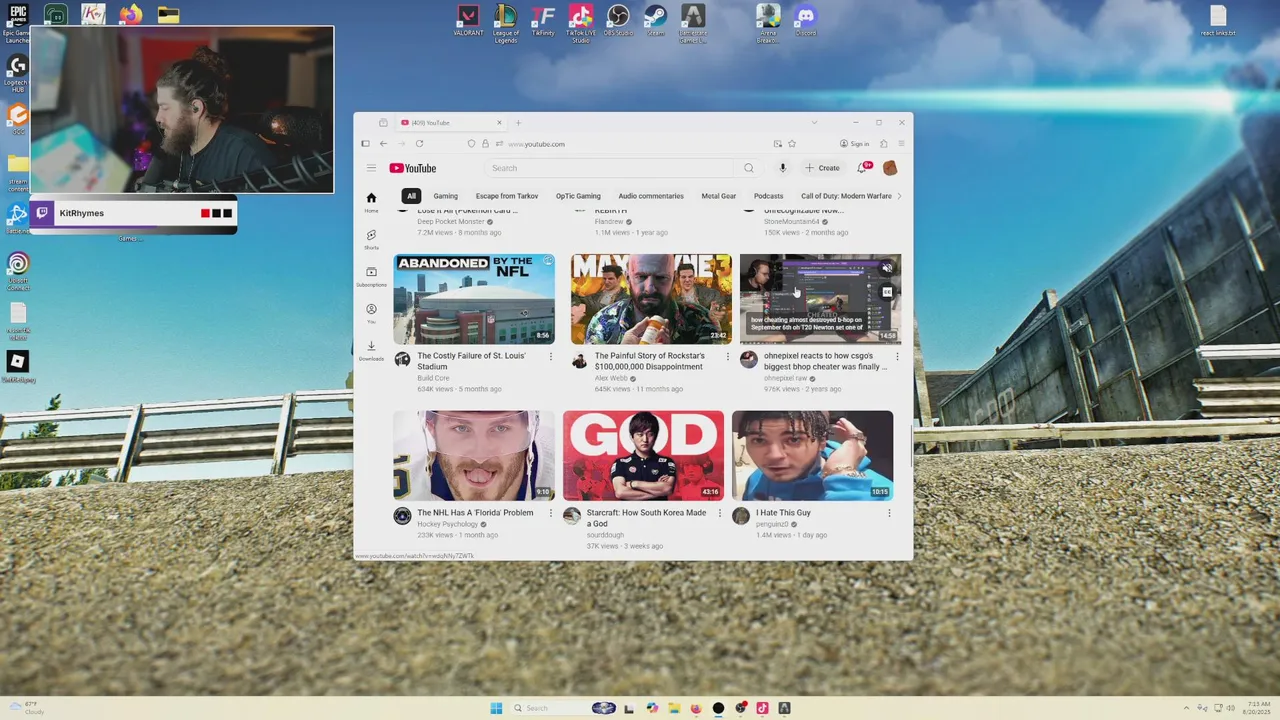Screen dimensions: 1280x720
Task: Select the Gaming category chip
Action: [x=446, y=196]
